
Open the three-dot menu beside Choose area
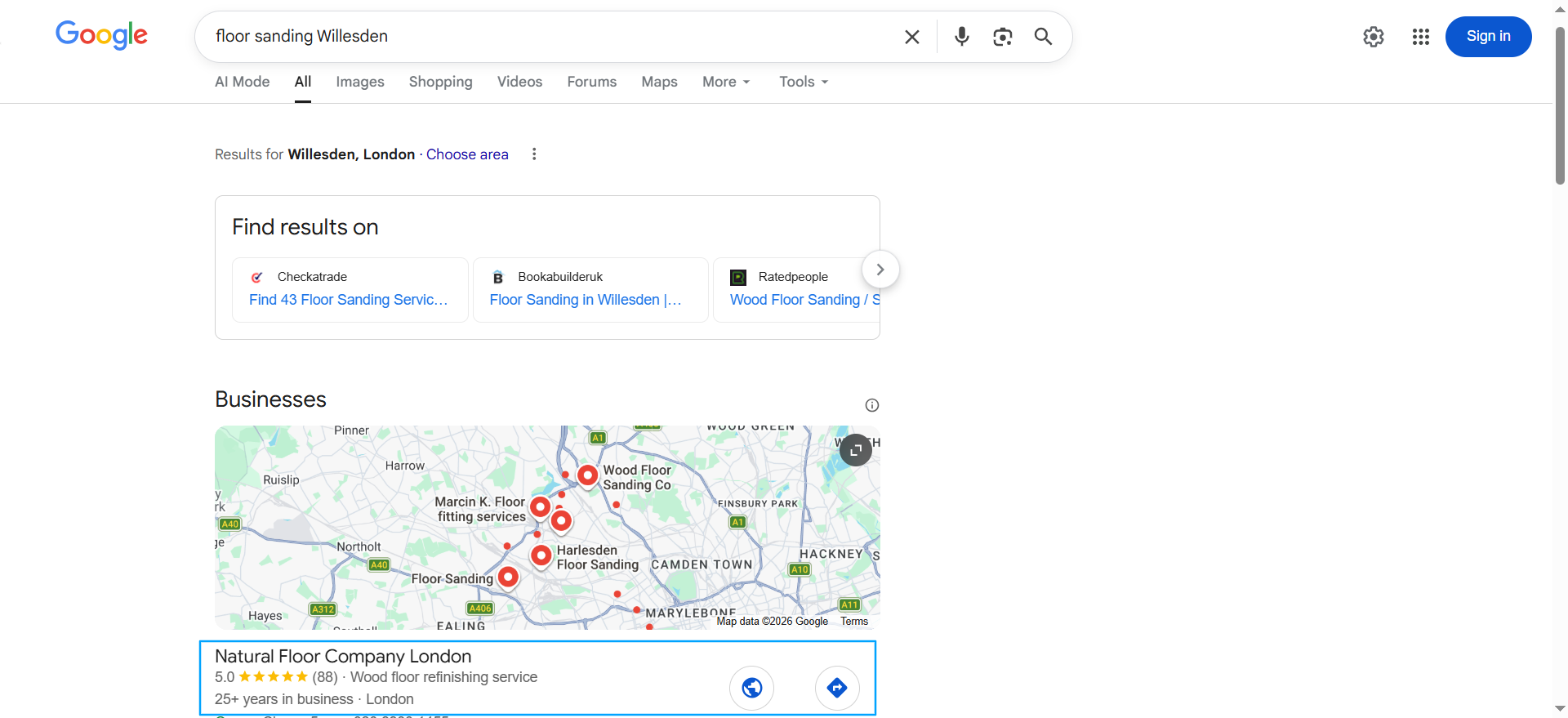534,154
